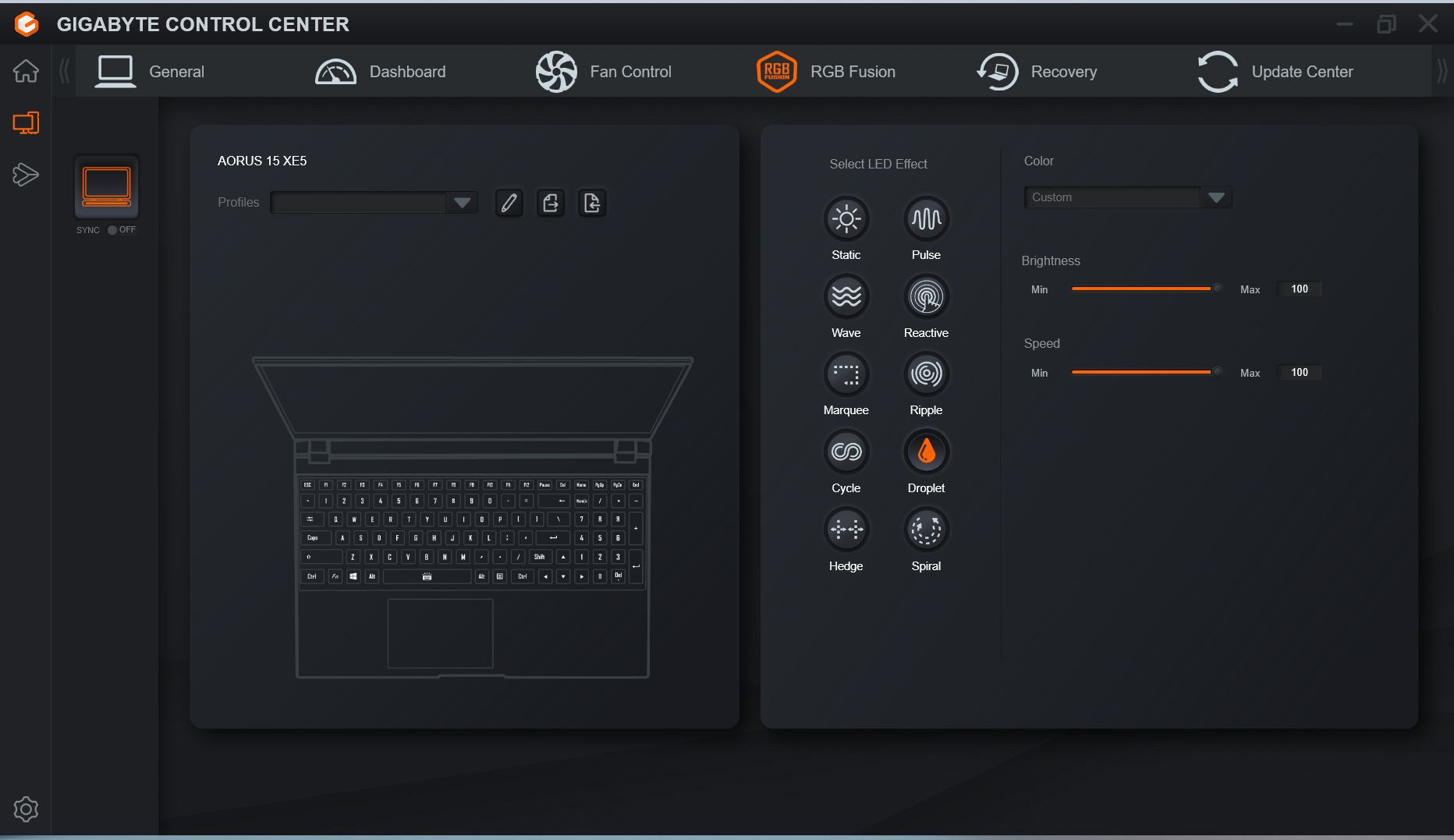Click the Select LED Effect heading

[878, 164]
